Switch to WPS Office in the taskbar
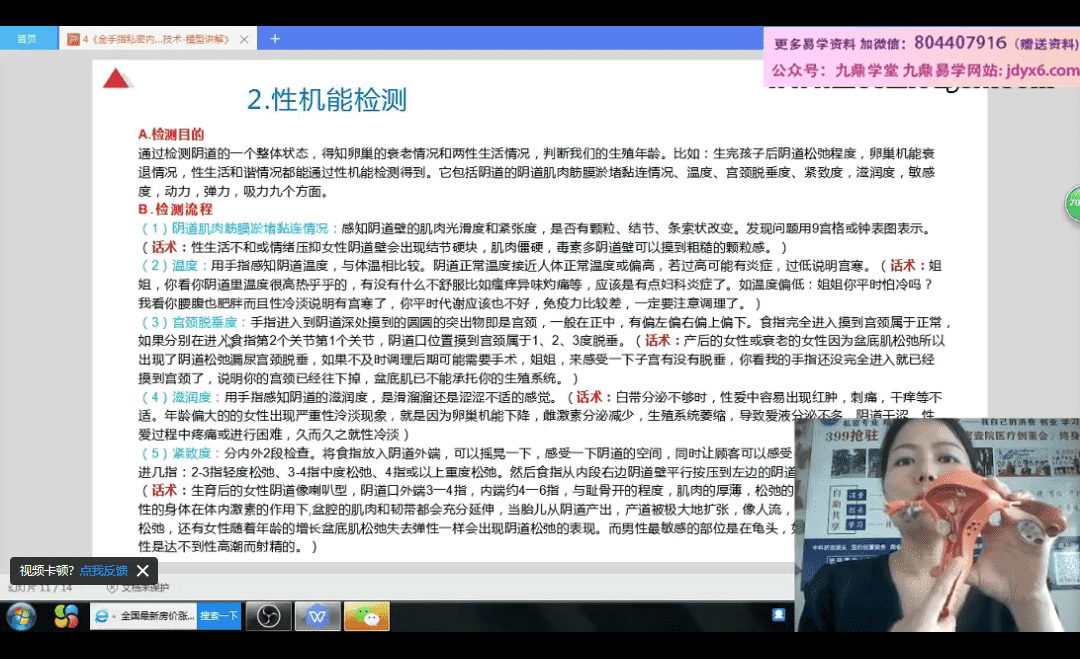 [x=317, y=616]
